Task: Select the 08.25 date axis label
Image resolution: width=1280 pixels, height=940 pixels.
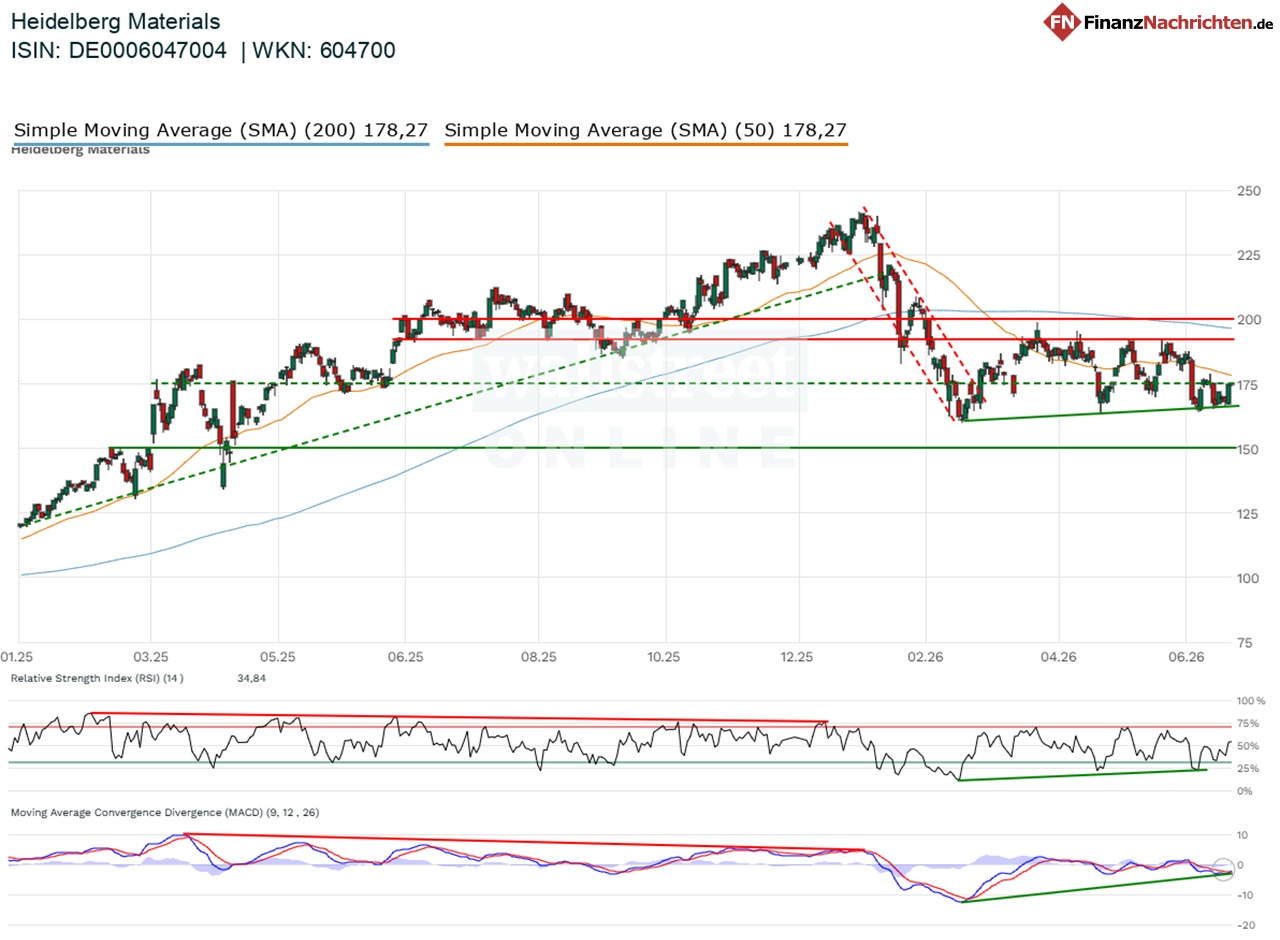Action: click(538, 658)
